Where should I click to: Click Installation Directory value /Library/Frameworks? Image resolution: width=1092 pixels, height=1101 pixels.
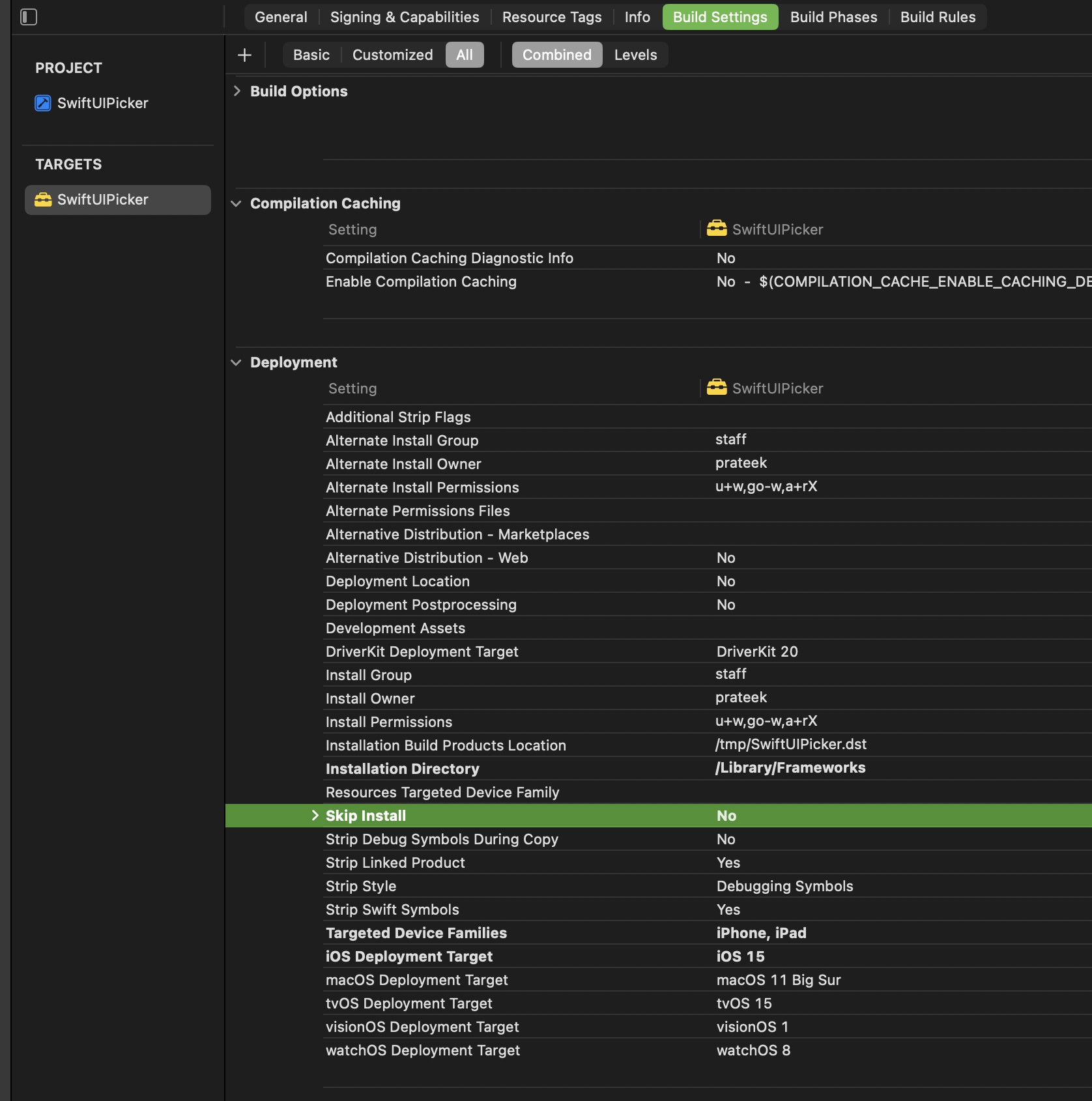tap(790, 767)
